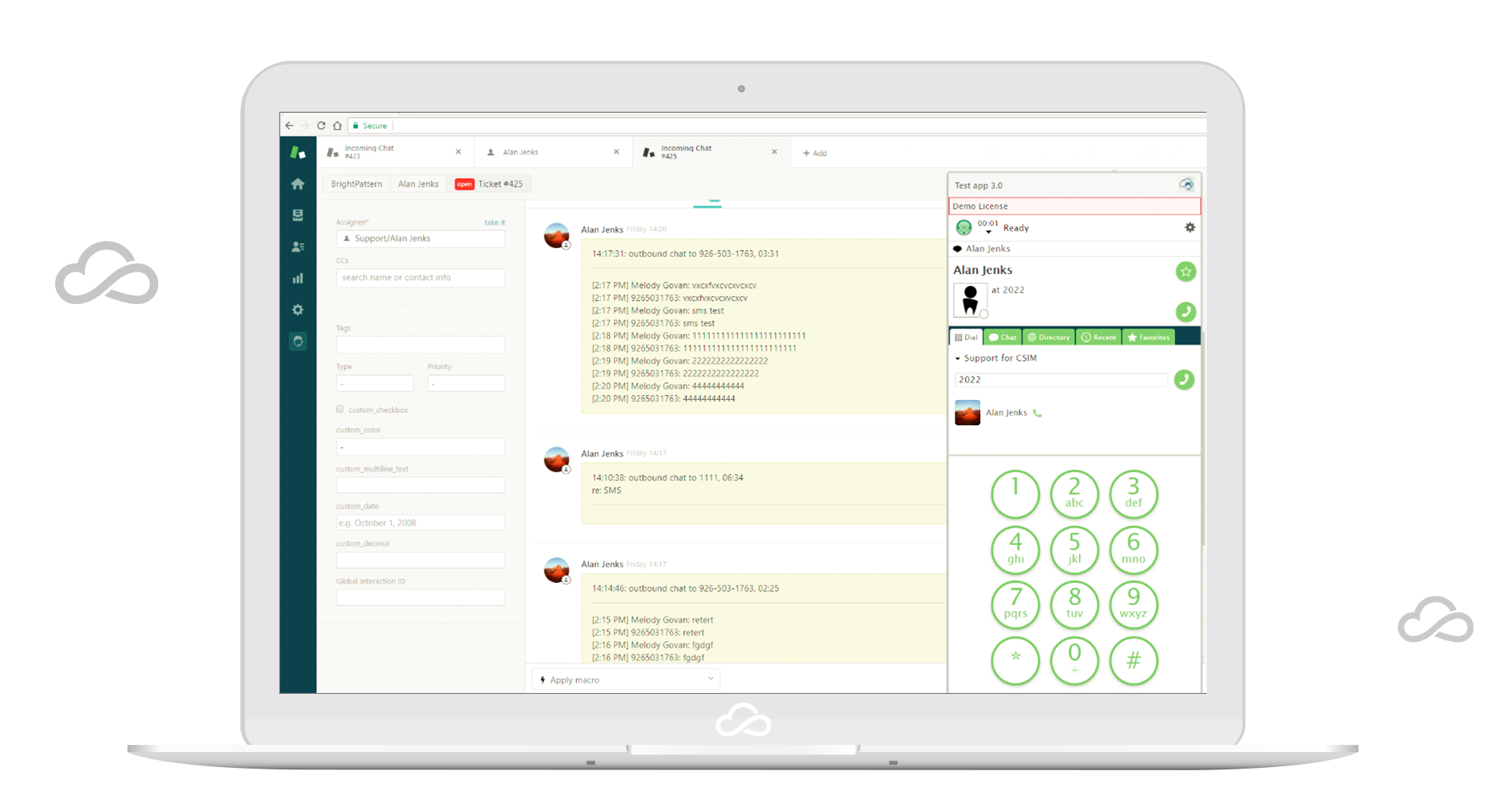Star Alan Jenks as a favorite
The height and width of the screenshot is (808, 1512).
click(x=1186, y=271)
